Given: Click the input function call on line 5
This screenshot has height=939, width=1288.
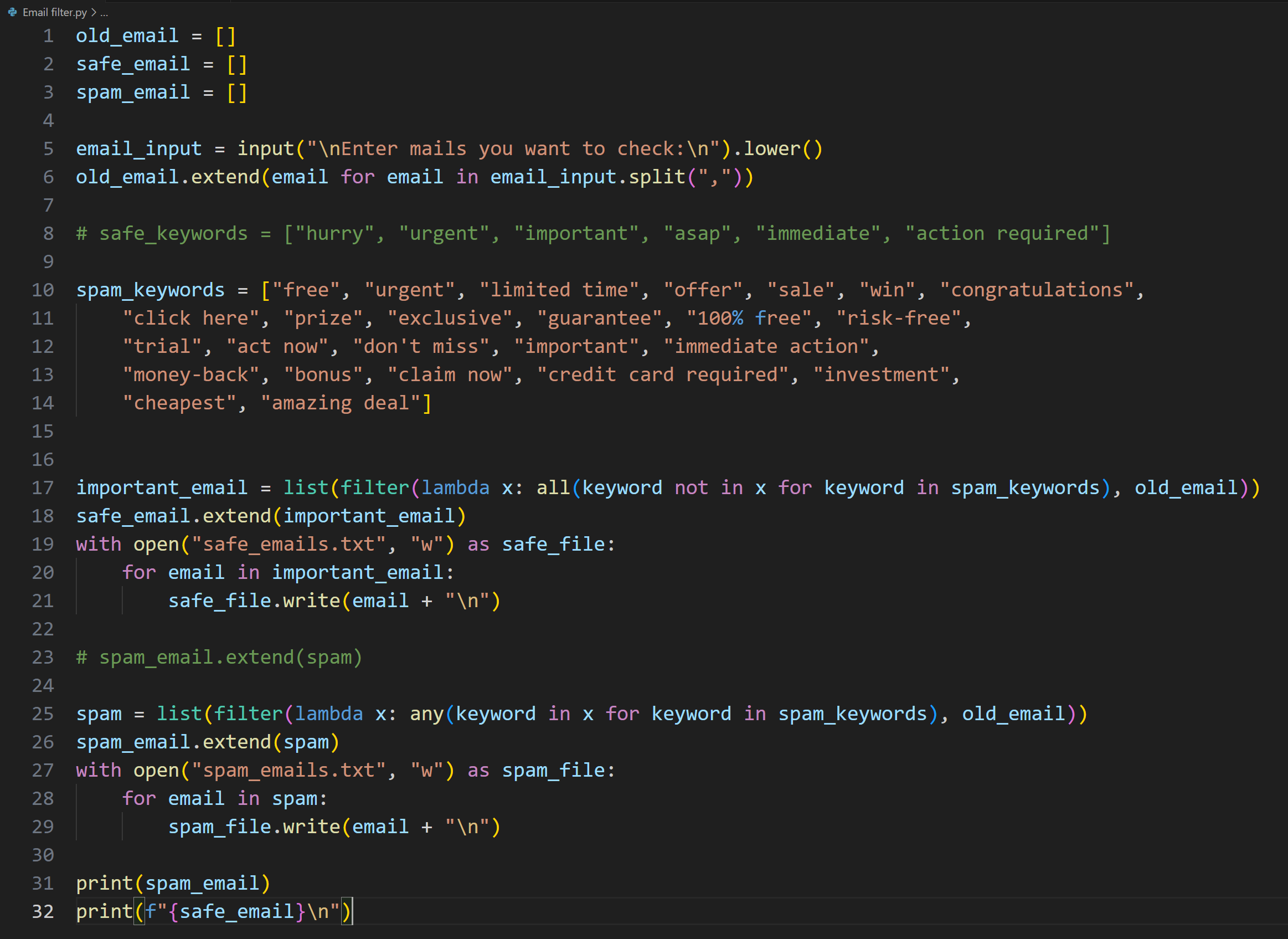Looking at the screenshot, I should pos(265,149).
